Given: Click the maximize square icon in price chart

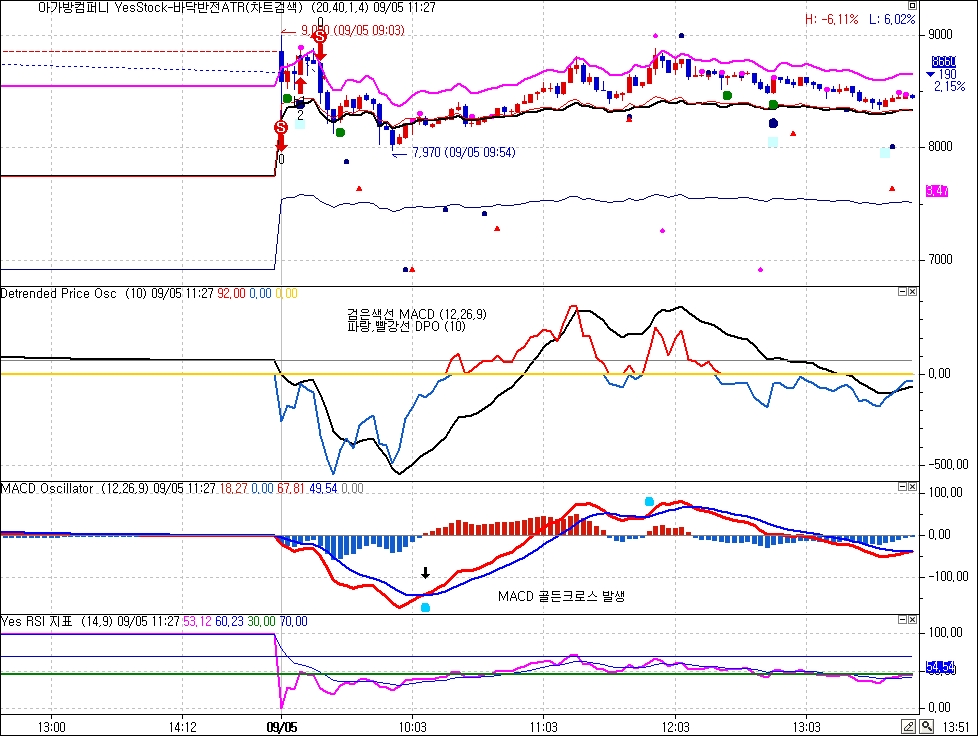Looking at the screenshot, I should (x=912, y=6).
